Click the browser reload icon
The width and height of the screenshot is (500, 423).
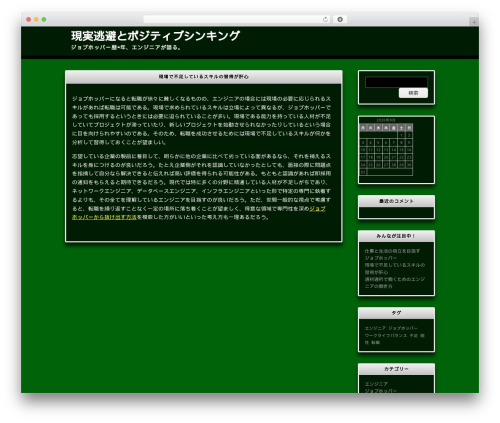[325, 19]
